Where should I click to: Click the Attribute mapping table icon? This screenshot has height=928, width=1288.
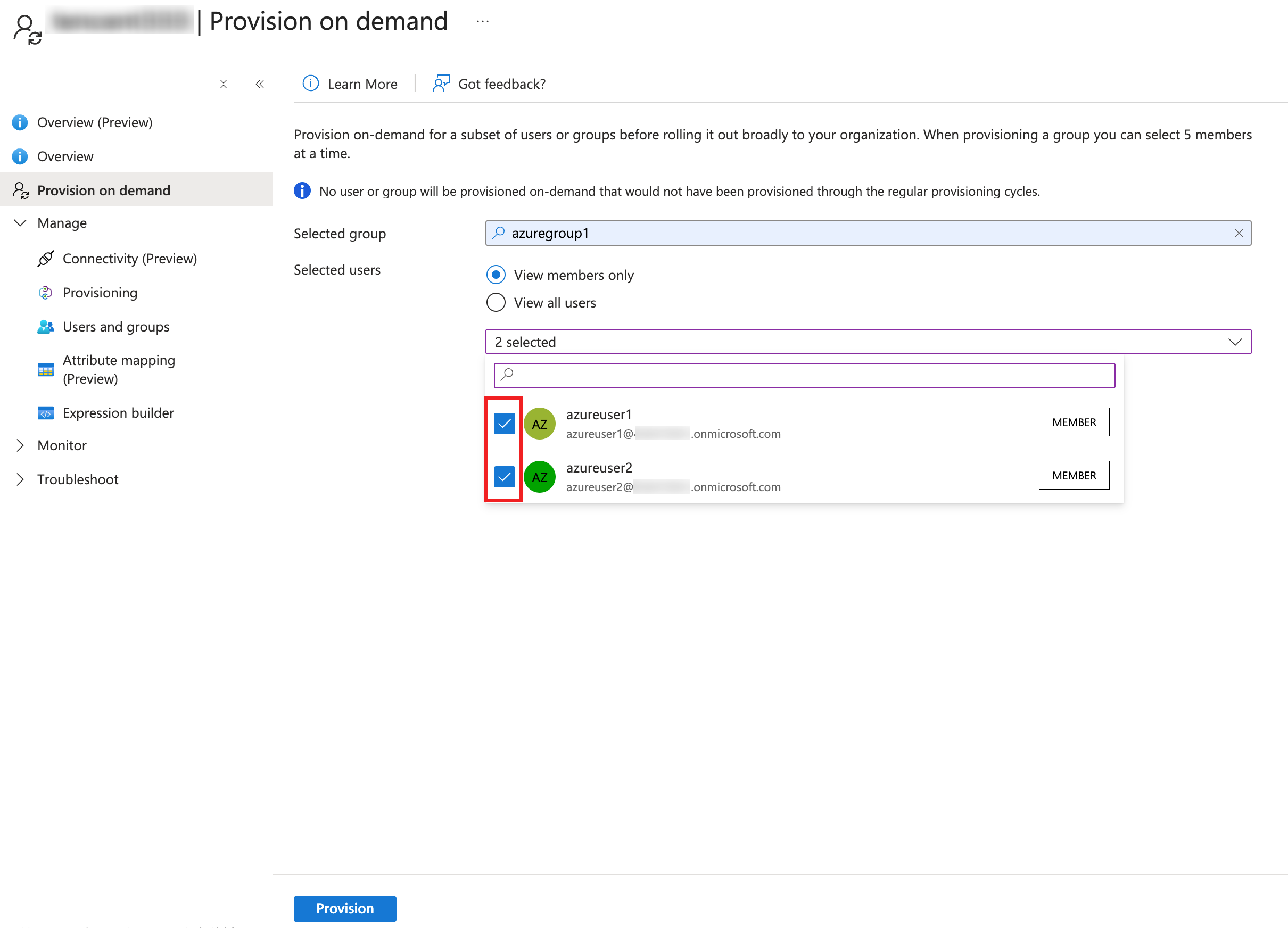(x=45, y=370)
